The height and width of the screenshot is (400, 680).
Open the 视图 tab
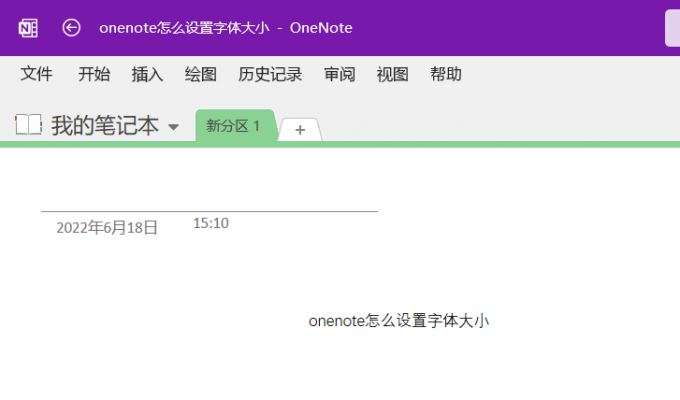pos(392,74)
